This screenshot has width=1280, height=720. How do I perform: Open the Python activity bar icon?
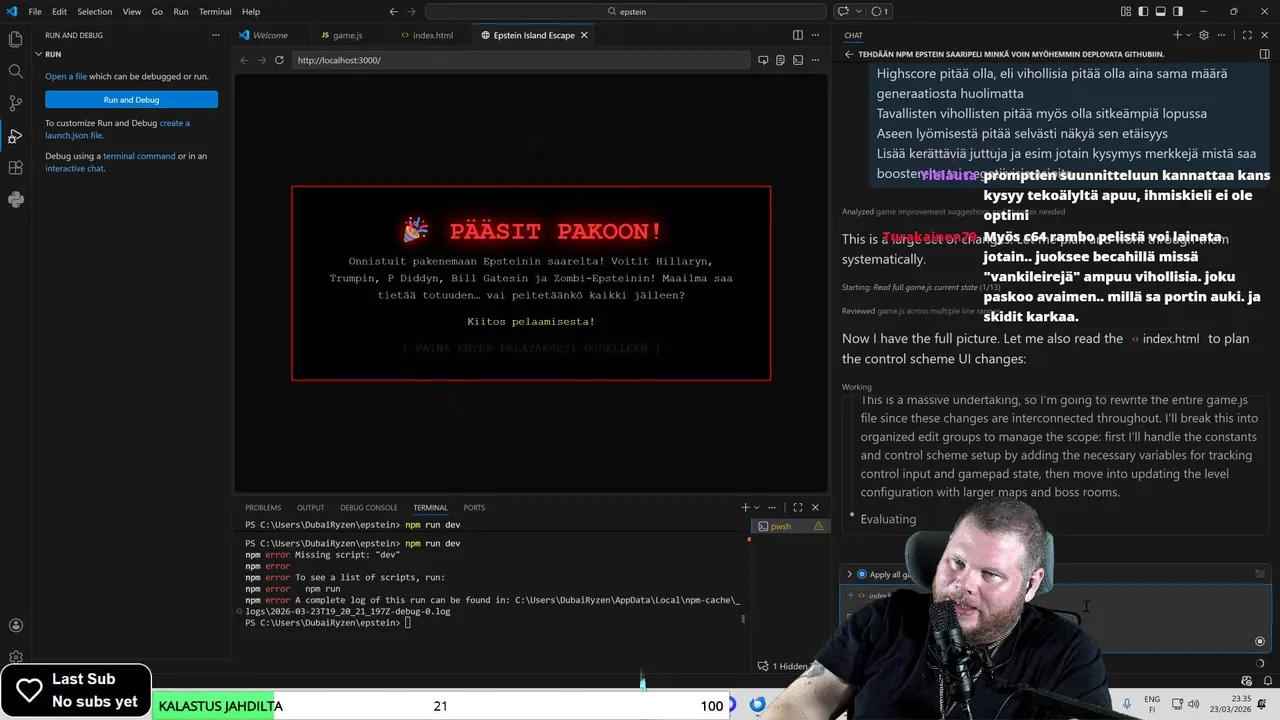(15, 199)
